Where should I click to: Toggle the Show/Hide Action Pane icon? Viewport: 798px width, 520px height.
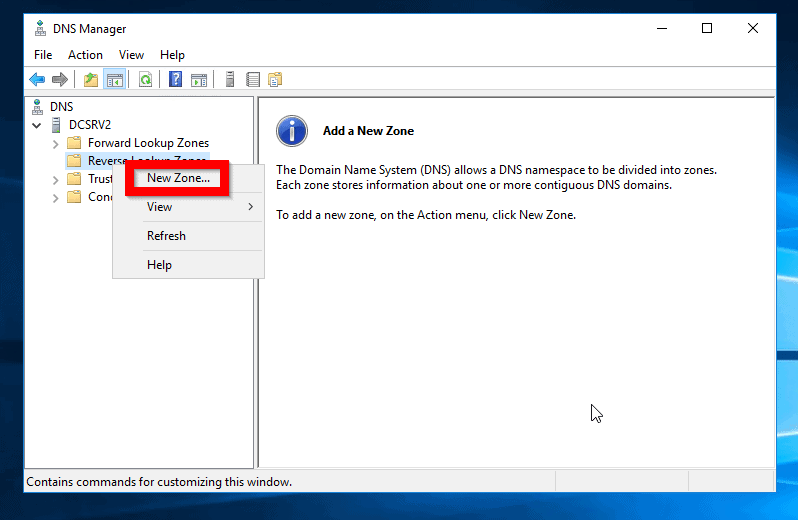(x=198, y=79)
